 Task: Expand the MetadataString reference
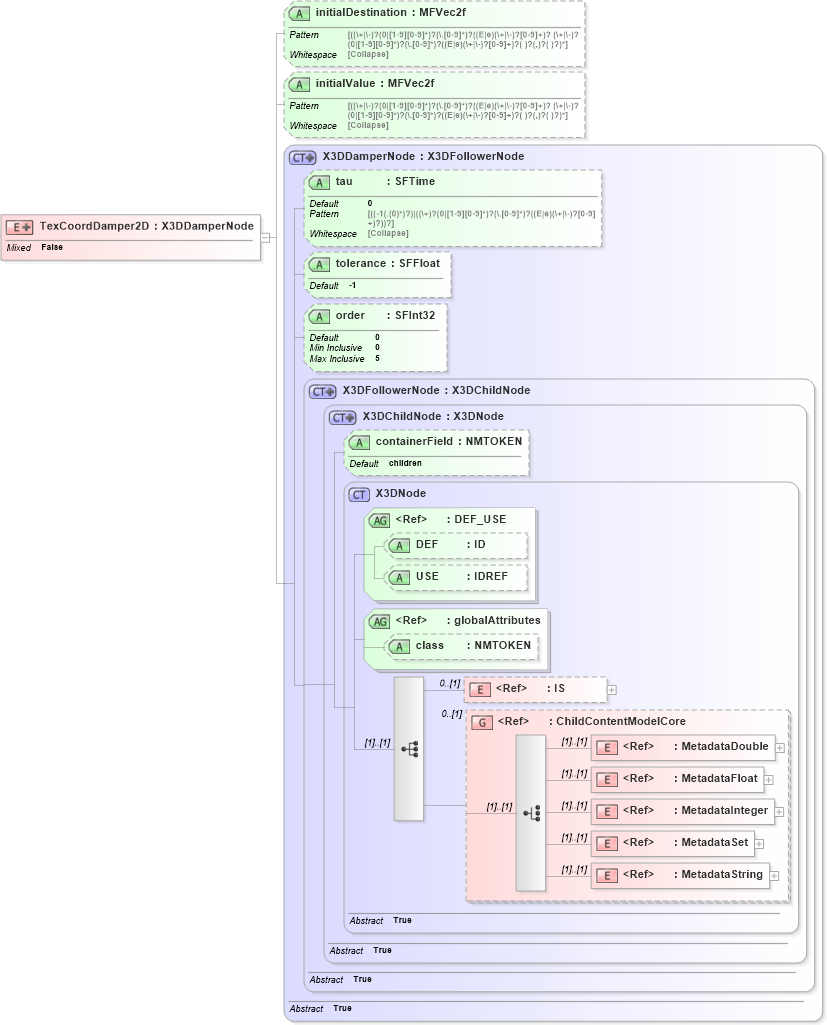[x=774, y=876]
